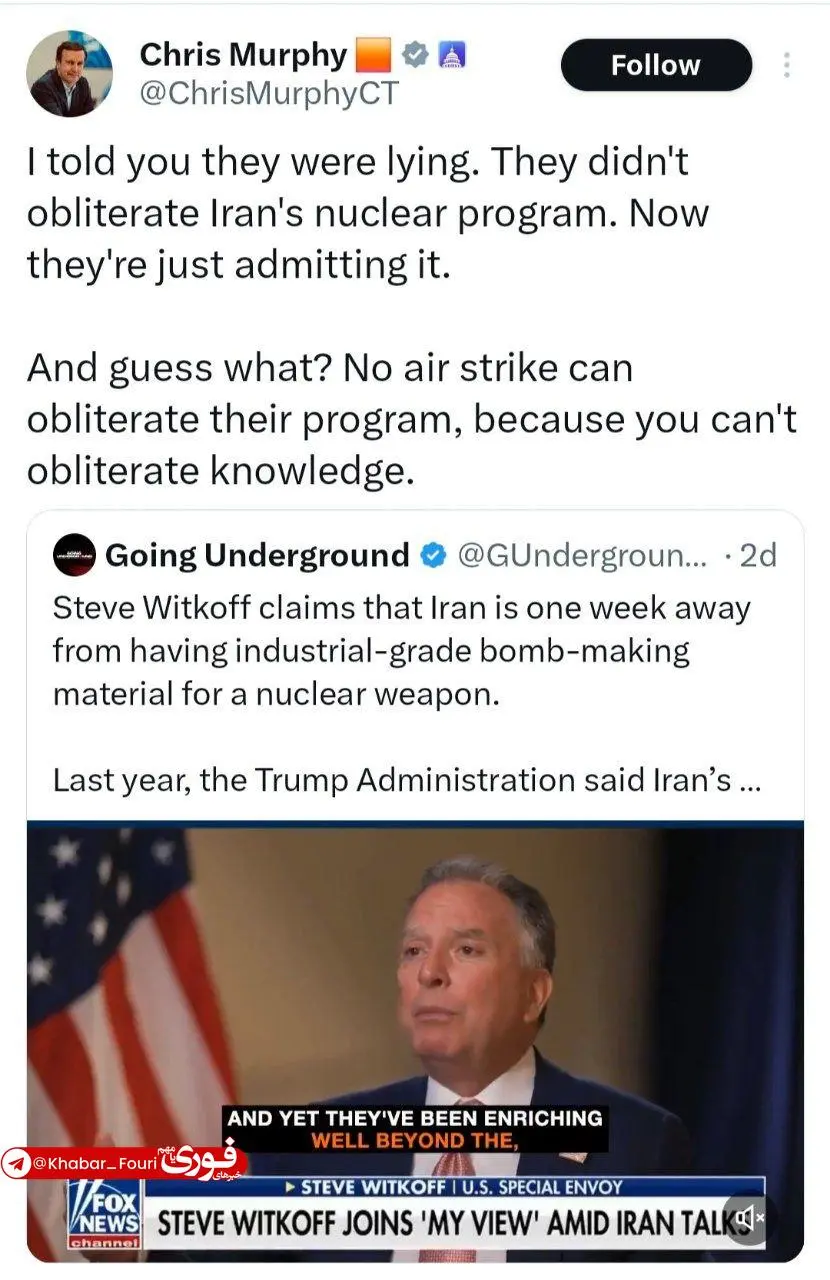This screenshot has width=830, height=1280.
Task: Click Chris Murphy's gray verified checkmark
Action: 413,56
